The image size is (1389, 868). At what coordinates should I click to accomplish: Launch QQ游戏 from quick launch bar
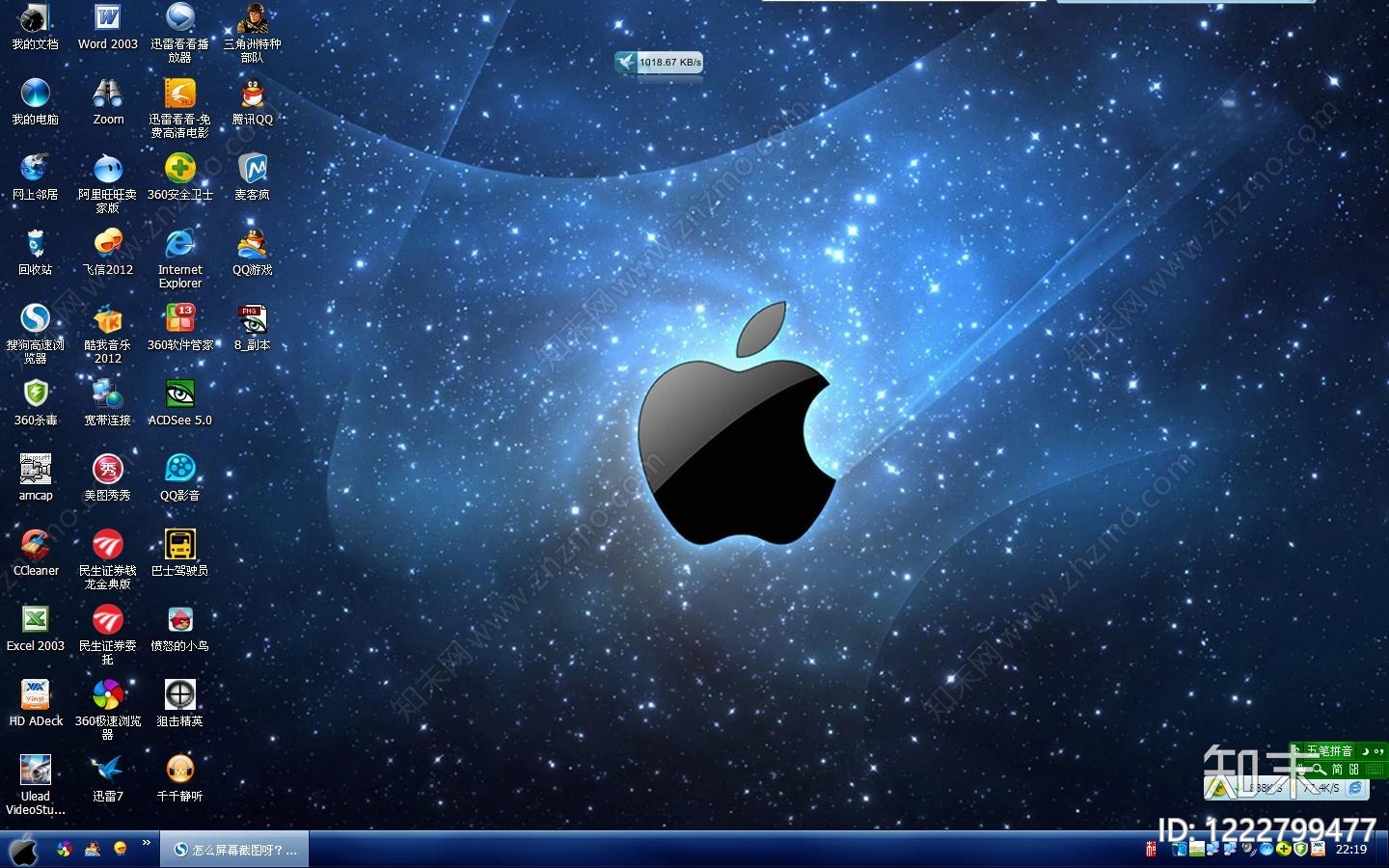[92, 849]
